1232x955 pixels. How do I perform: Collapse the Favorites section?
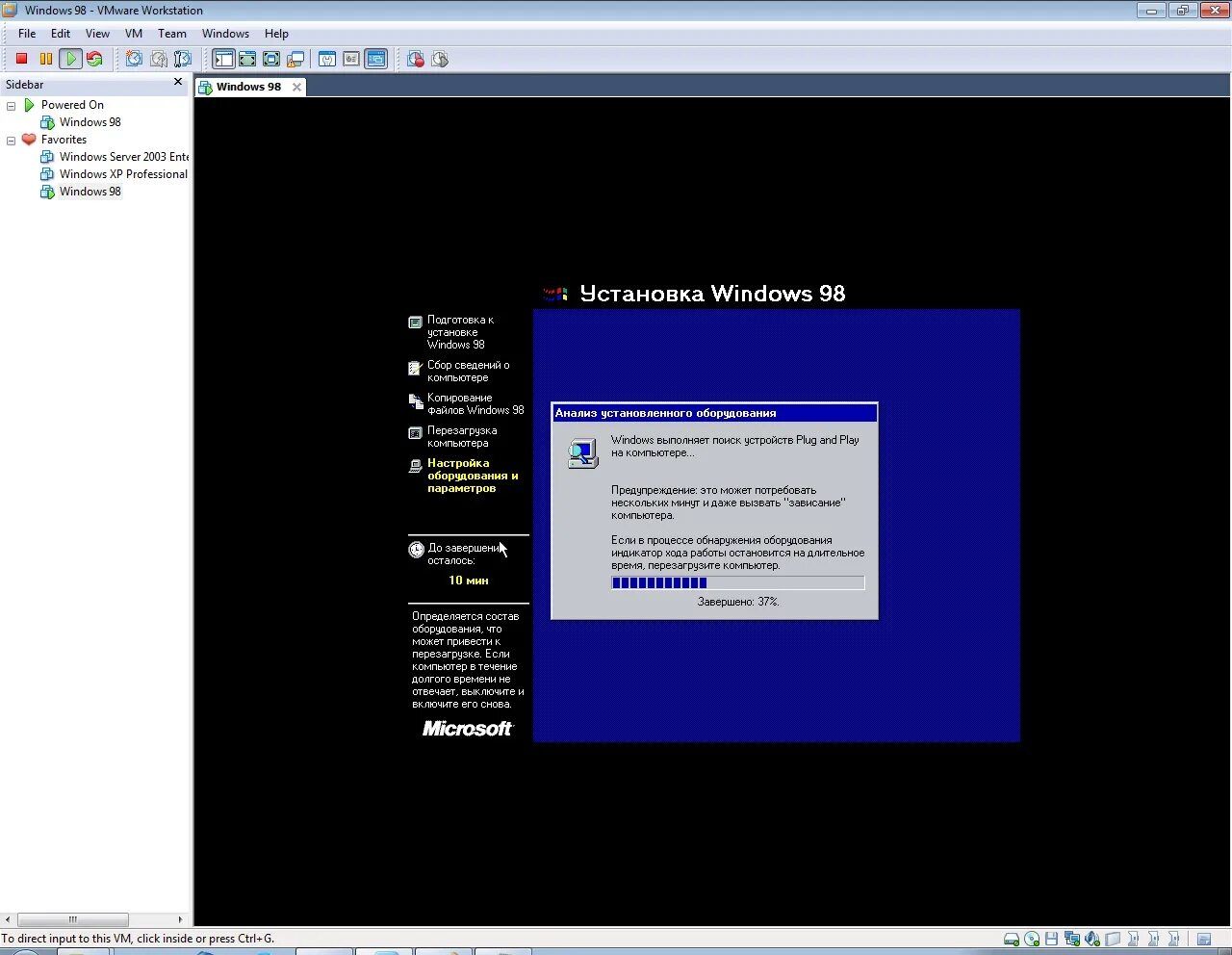click(13, 139)
